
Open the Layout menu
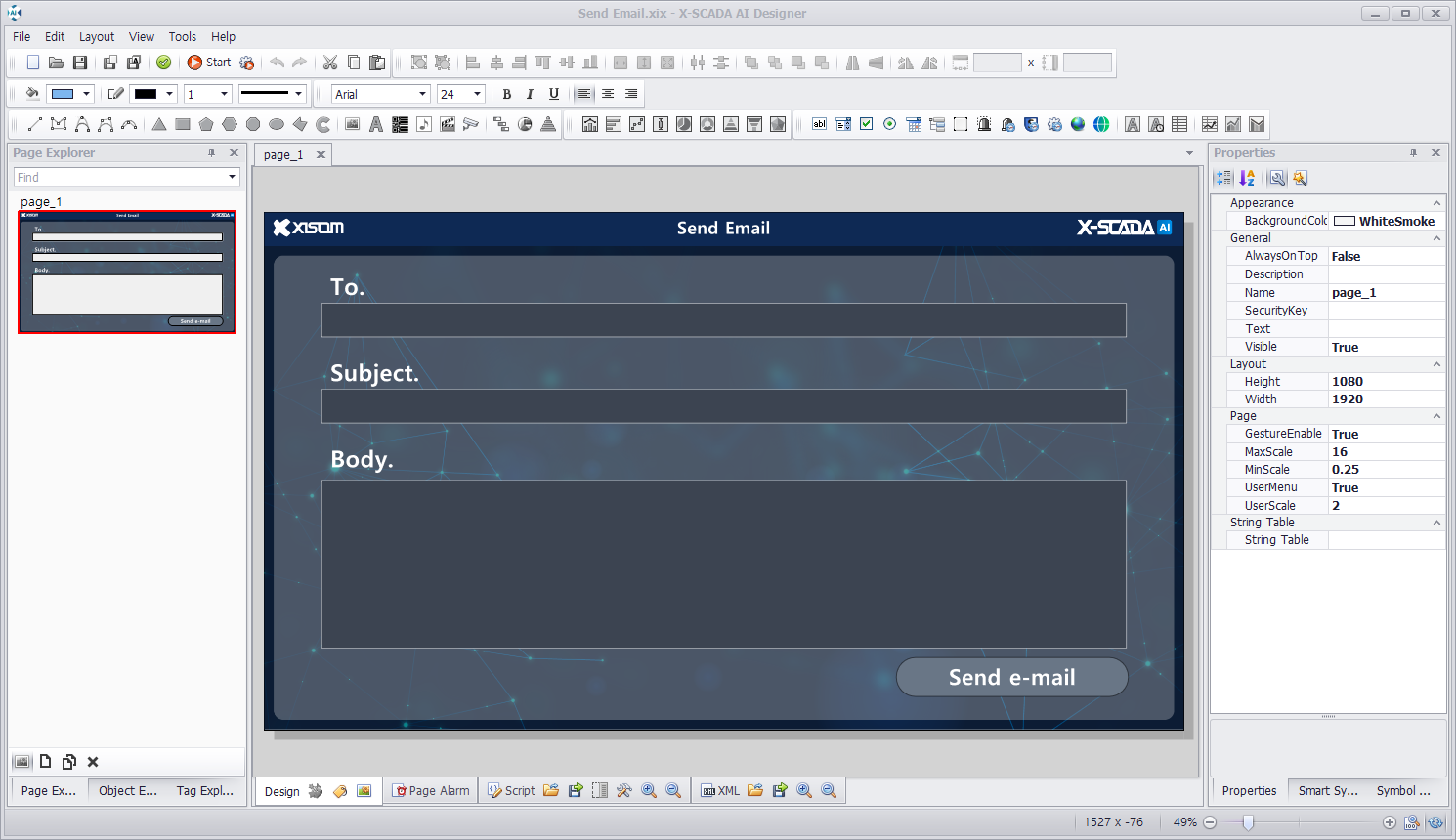tap(97, 36)
